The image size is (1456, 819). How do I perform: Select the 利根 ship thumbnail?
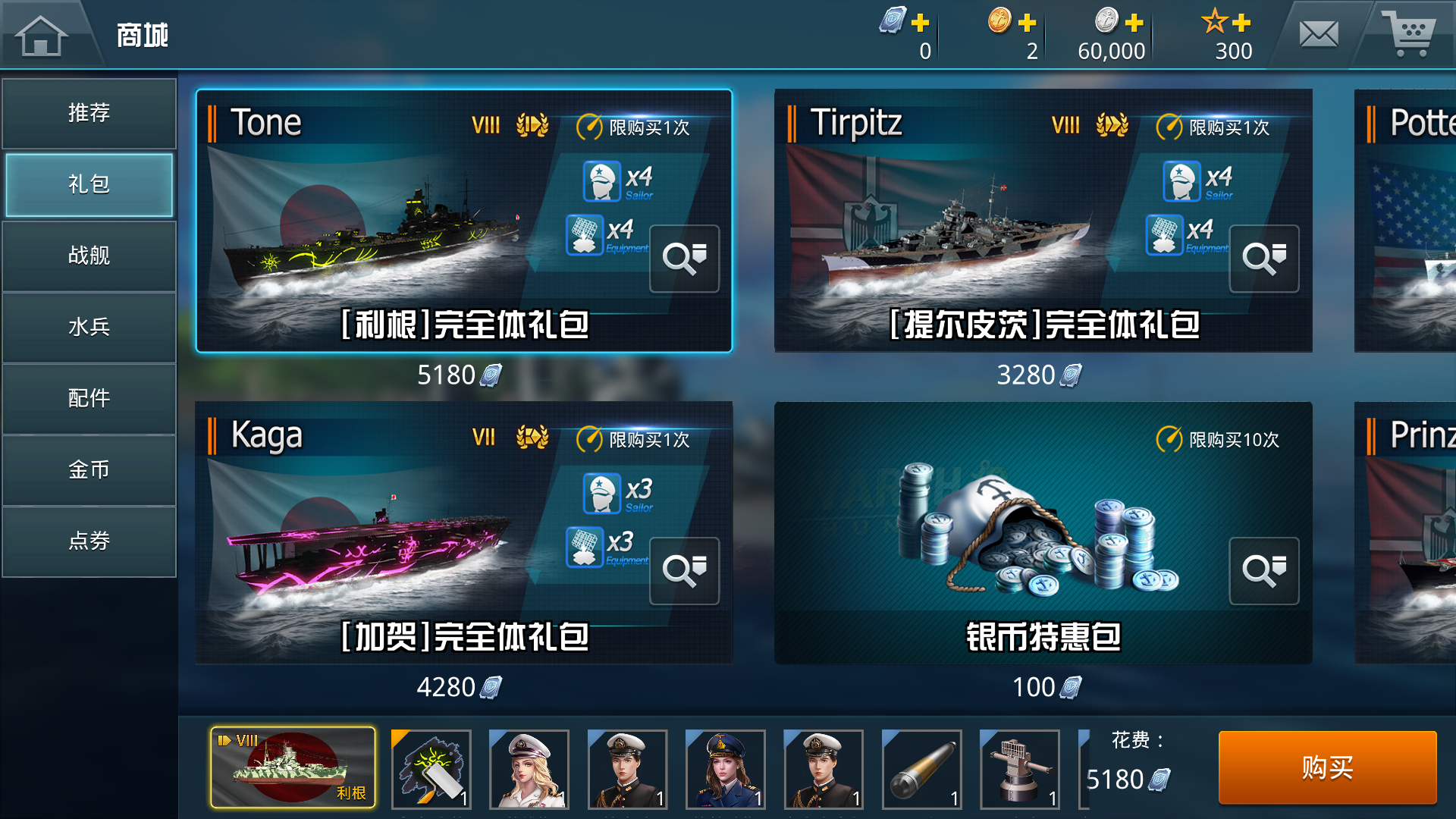point(293,767)
